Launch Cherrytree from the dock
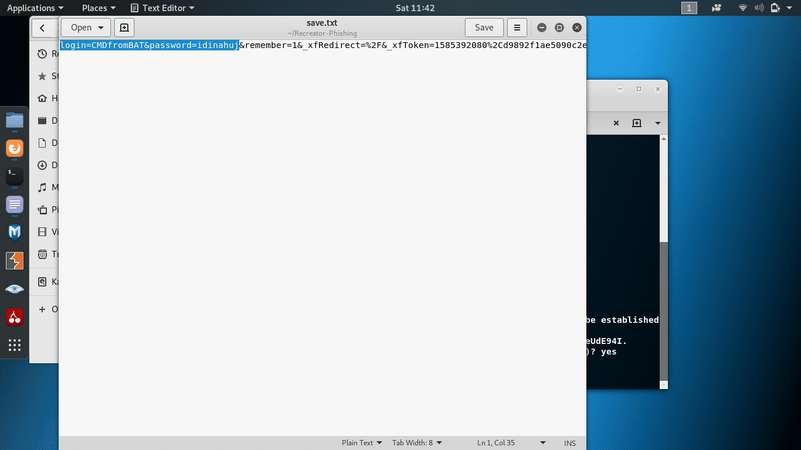This screenshot has width=801, height=450. [x=14, y=317]
